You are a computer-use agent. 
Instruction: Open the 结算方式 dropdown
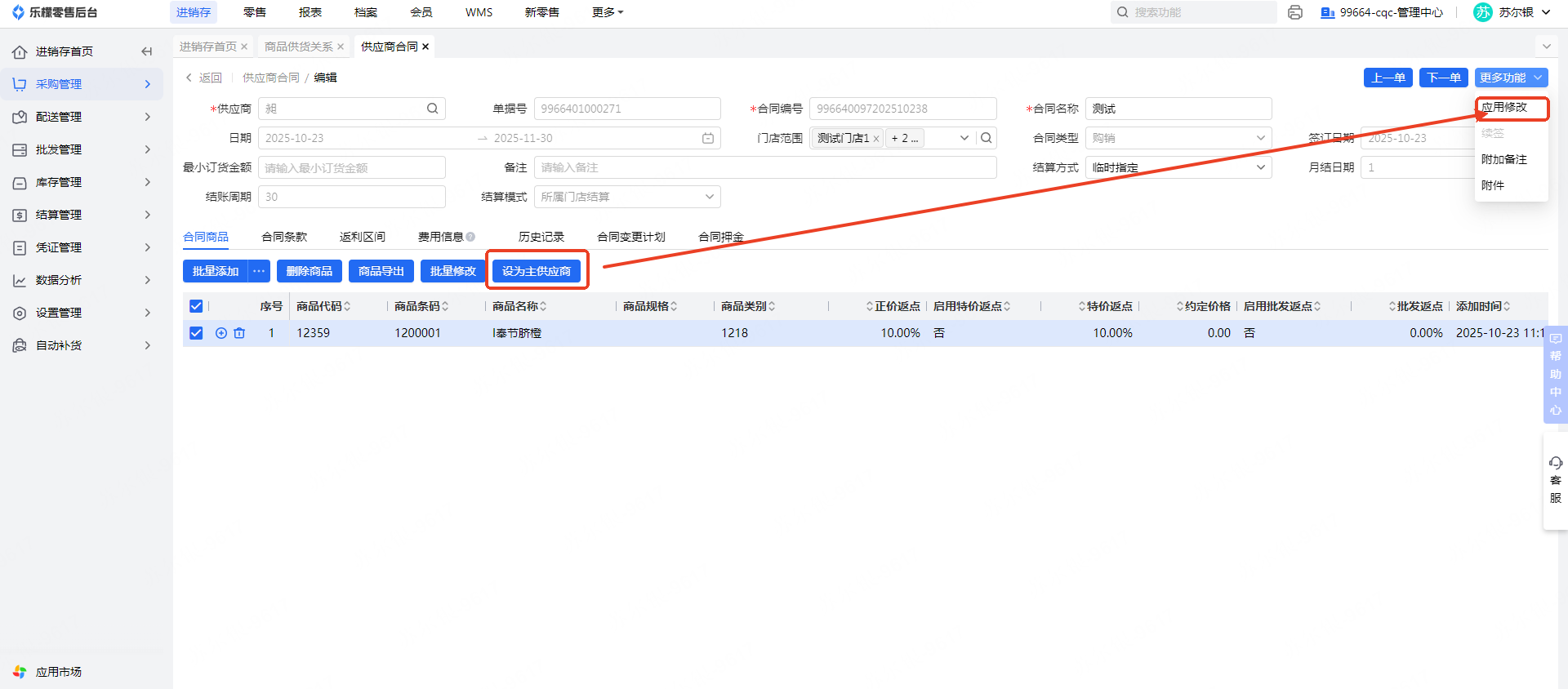pos(1178,167)
